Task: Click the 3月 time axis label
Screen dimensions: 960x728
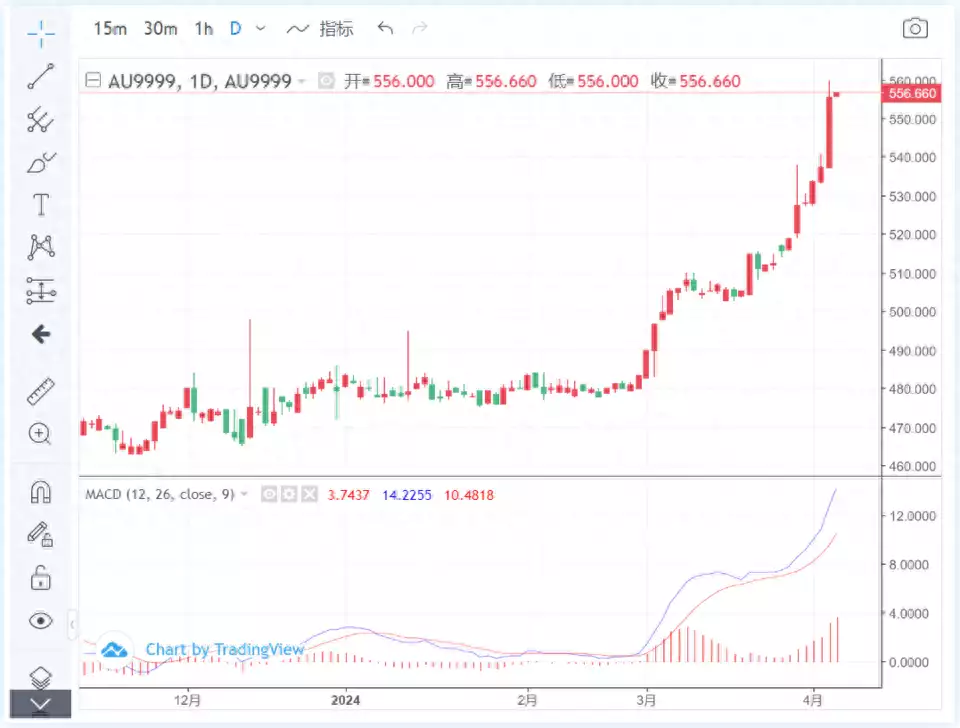Action: (x=646, y=700)
